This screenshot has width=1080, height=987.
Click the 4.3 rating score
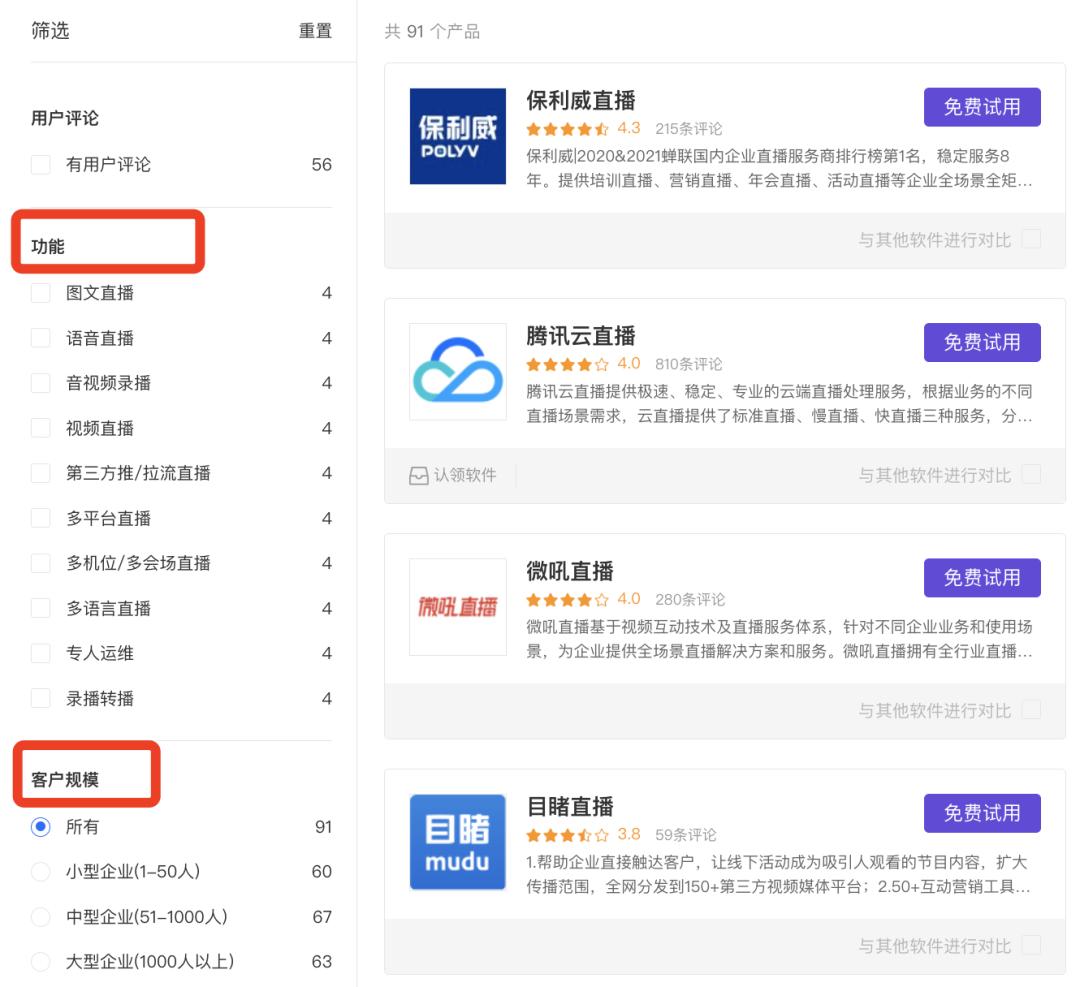629,128
